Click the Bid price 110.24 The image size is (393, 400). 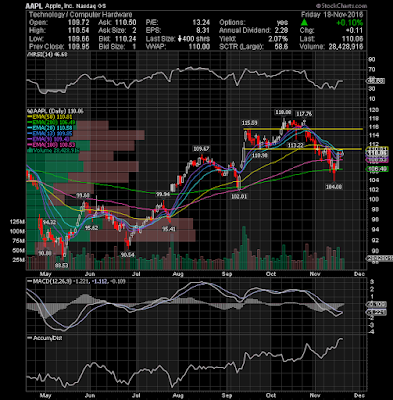tap(126, 39)
